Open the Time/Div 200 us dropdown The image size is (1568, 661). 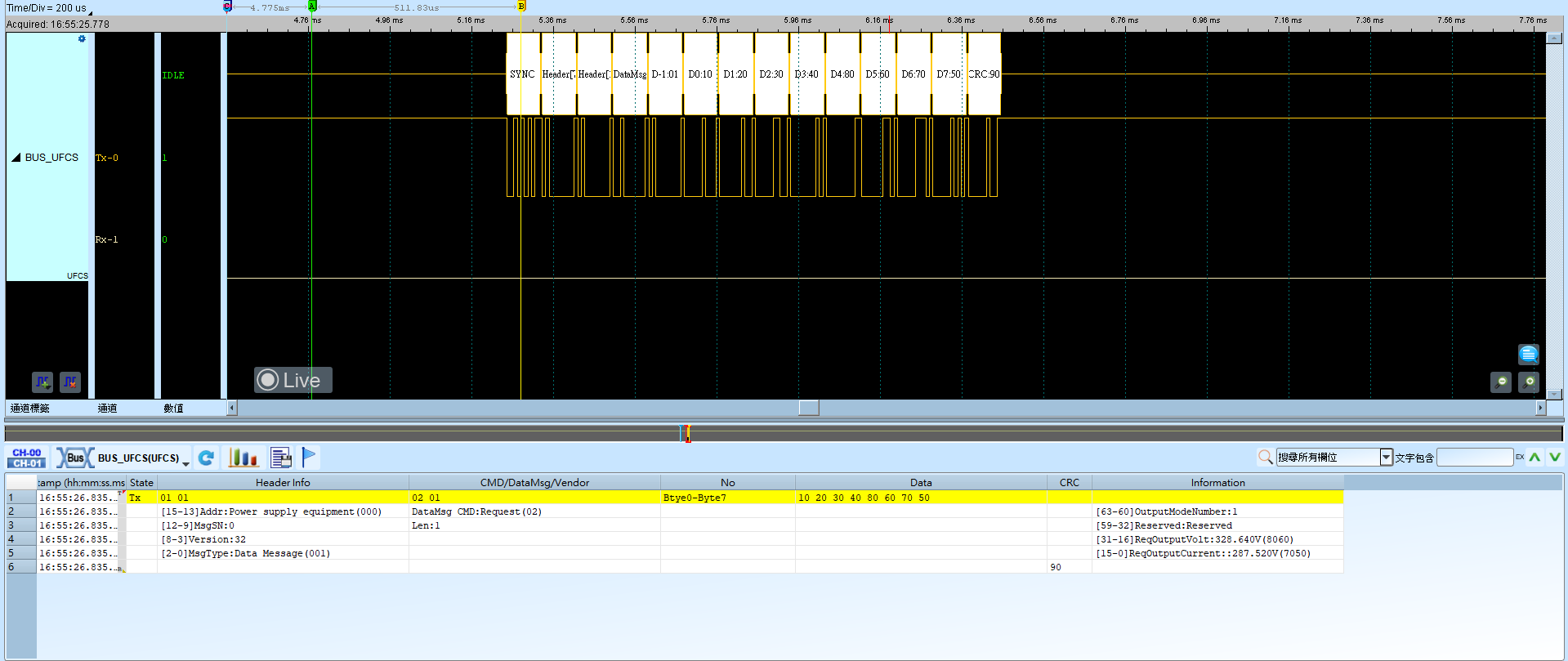91,11
